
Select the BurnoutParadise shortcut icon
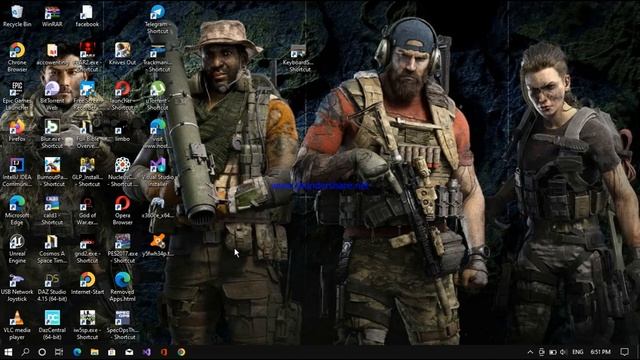(x=52, y=172)
